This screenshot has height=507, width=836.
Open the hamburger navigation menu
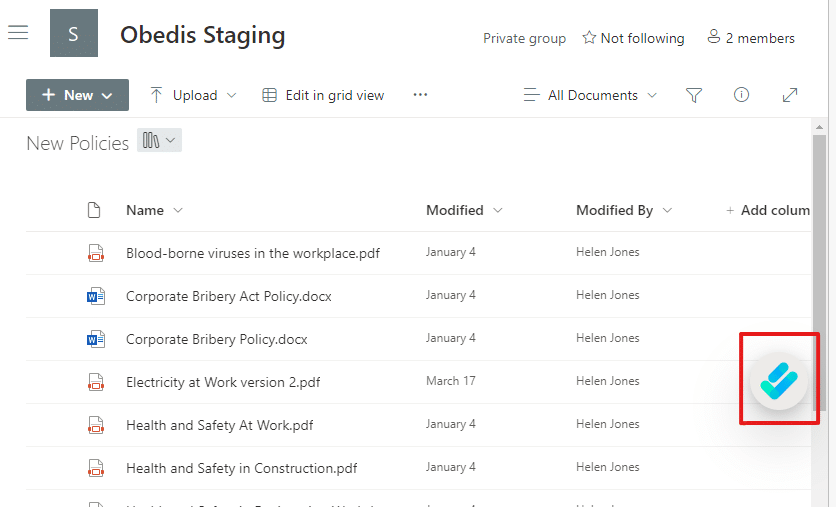(18, 33)
